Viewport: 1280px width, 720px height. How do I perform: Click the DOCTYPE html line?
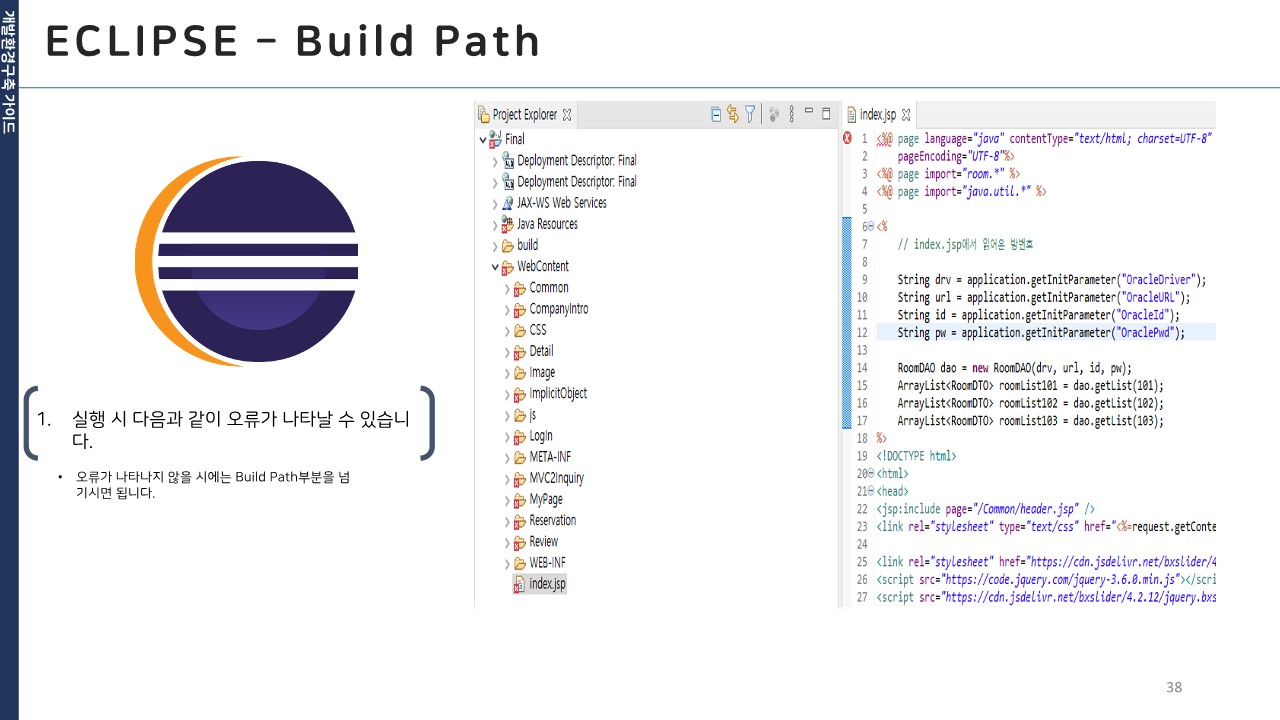(x=916, y=456)
